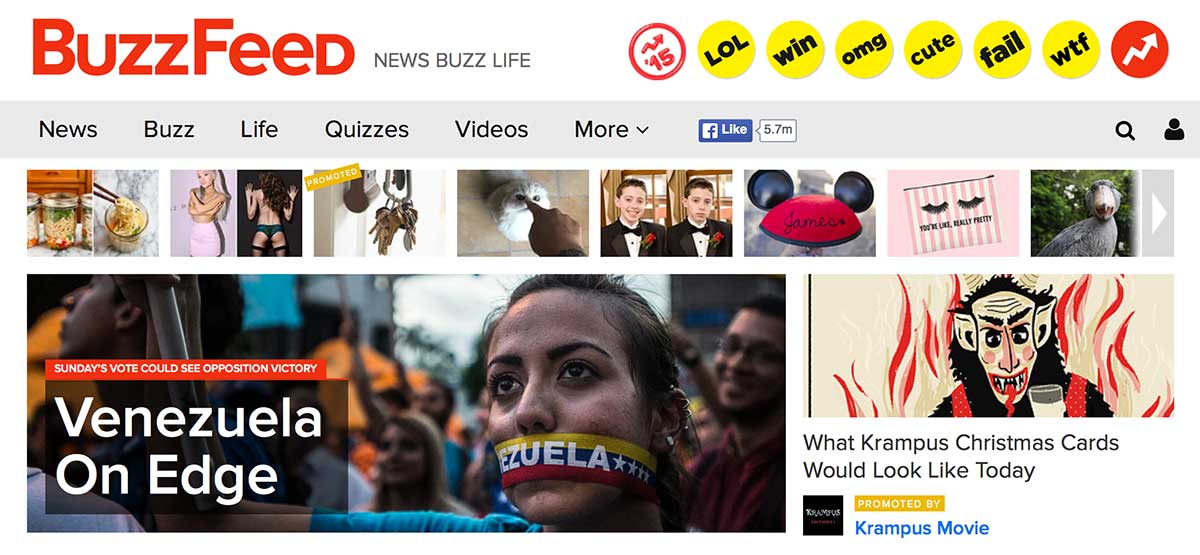Viewport: 1200px width, 555px height.
Task: Open the 'omg' reaction badge
Action: (x=864, y=49)
